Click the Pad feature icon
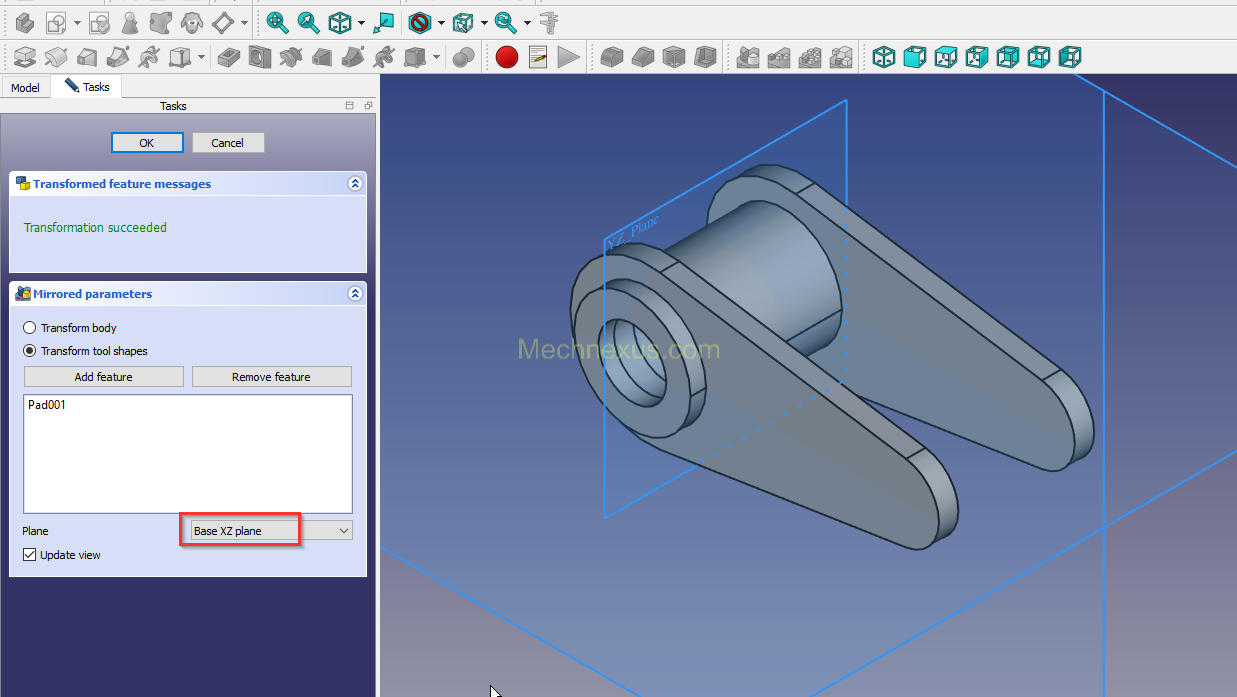 coord(25,57)
